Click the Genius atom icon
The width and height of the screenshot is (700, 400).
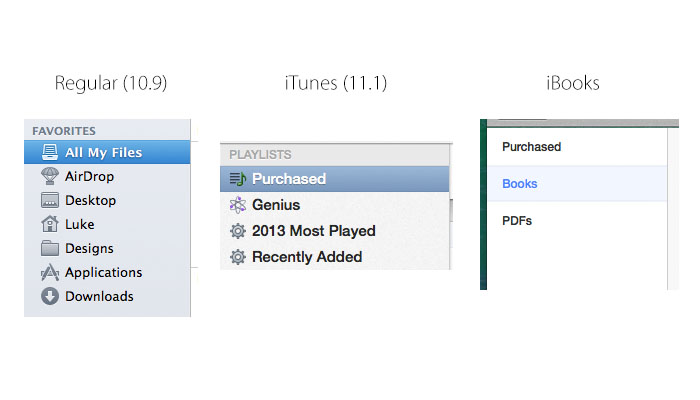click(x=238, y=205)
